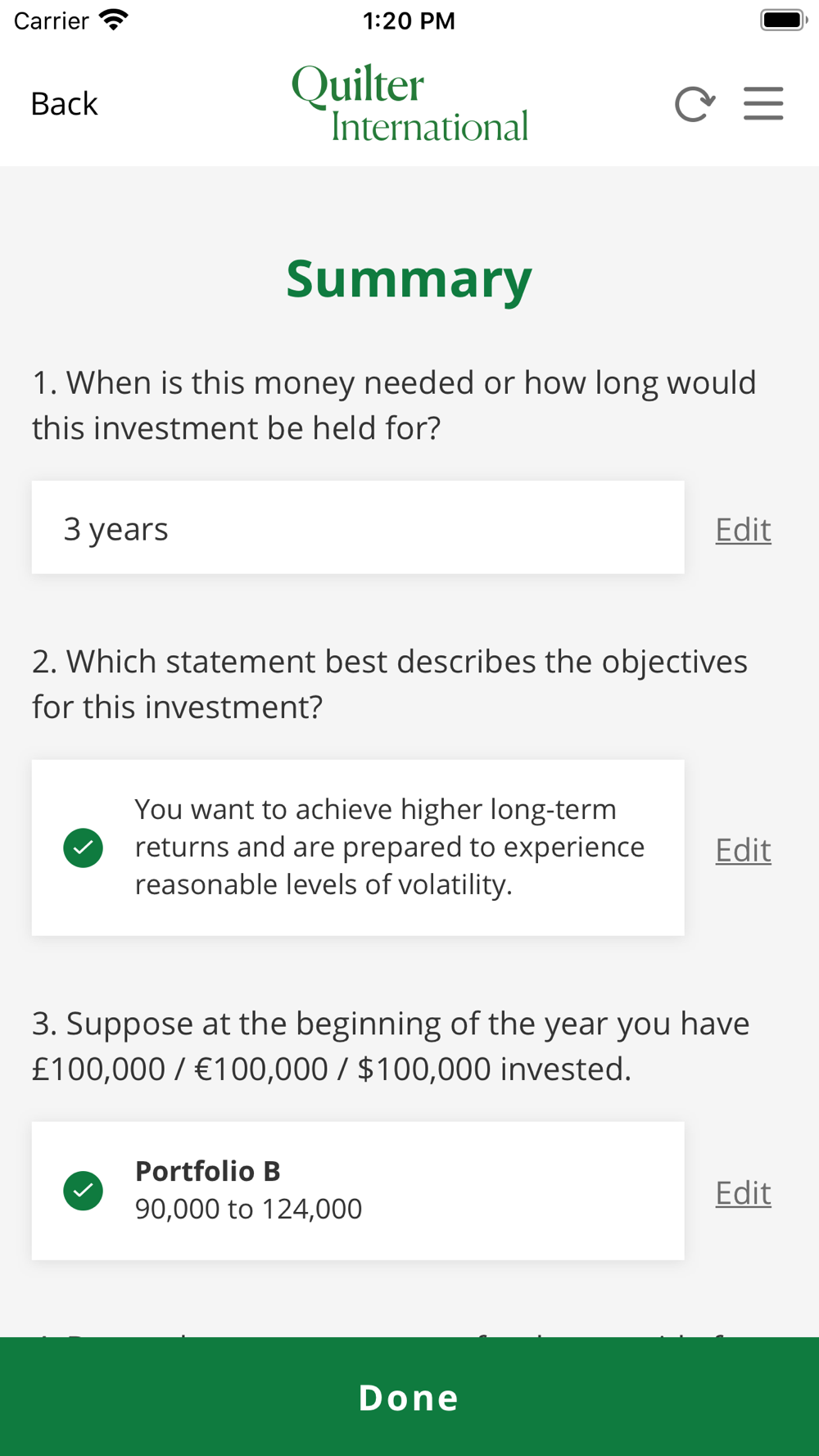Tap the refresh icon in header
Viewport: 819px width, 1456px height.
[695, 104]
